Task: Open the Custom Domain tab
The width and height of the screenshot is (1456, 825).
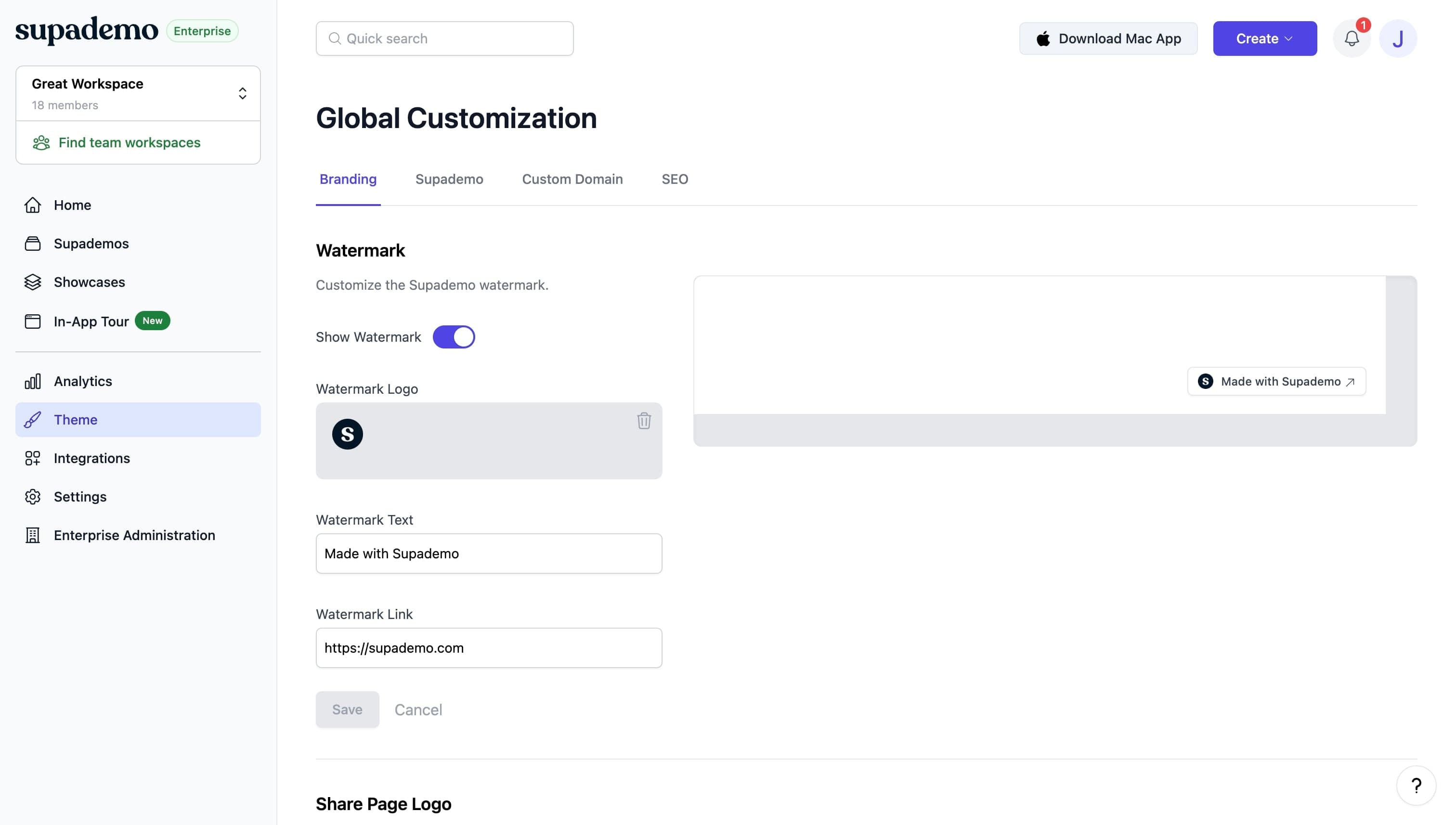Action: (x=572, y=180)
